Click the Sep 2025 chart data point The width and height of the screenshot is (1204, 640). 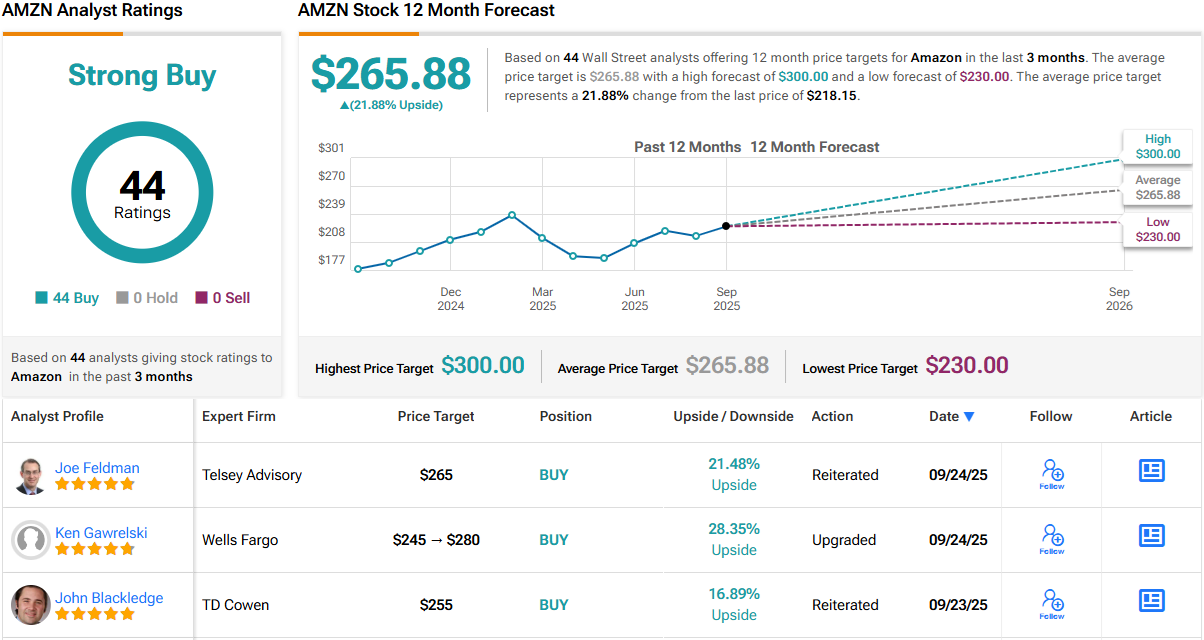[726, 226]
